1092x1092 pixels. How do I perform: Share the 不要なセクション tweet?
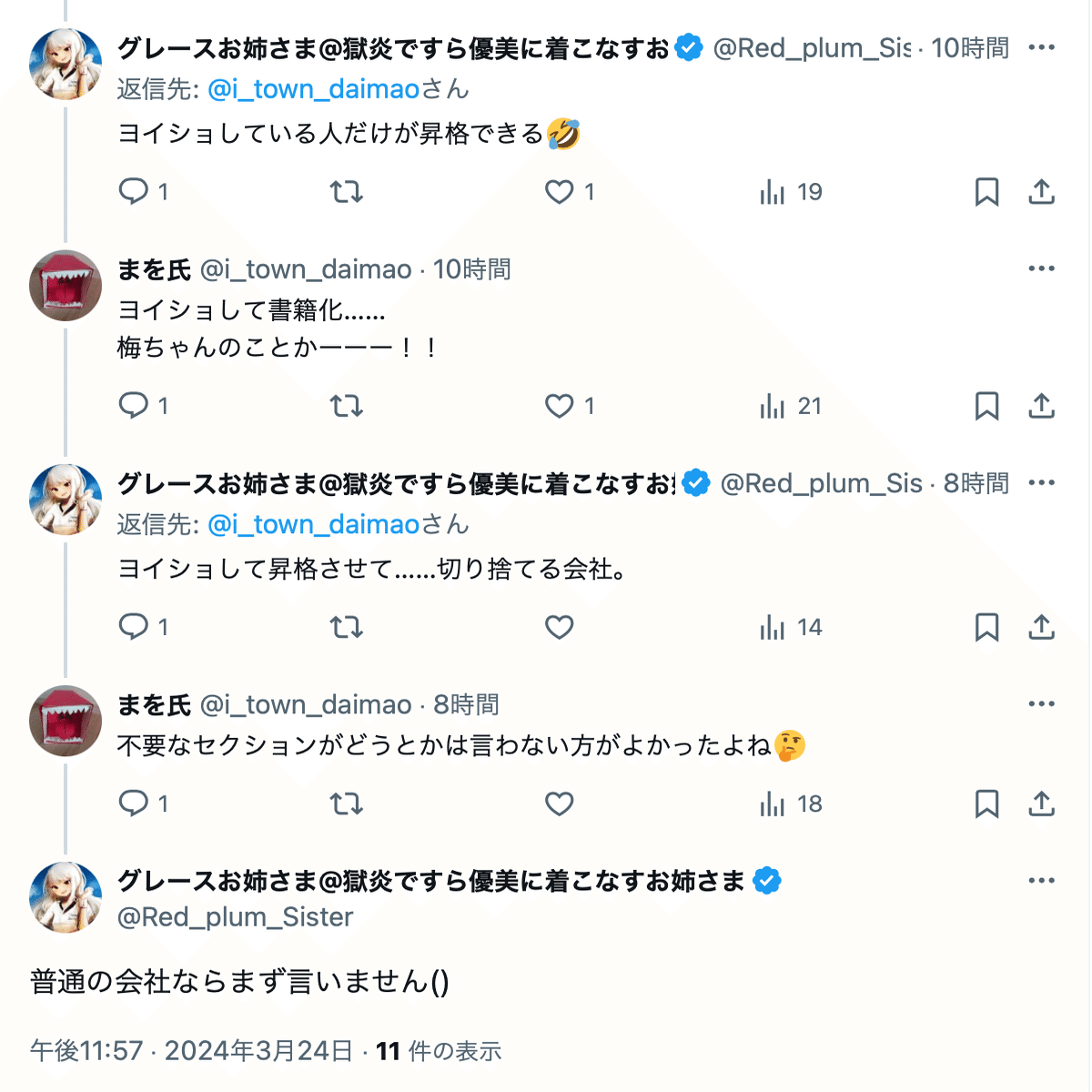click(x=1041, y=804)
